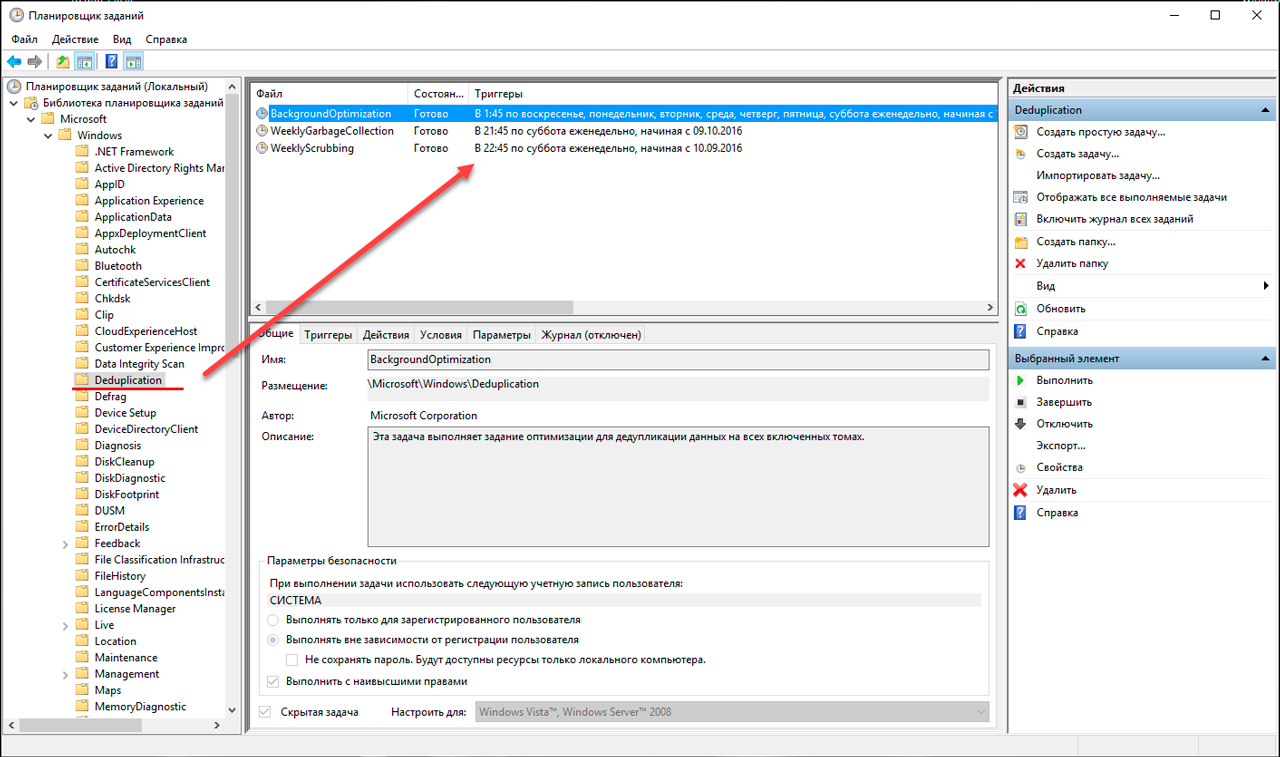Toggle 'Выполнить с наивысшими правами' checkbox

(273, 682)
